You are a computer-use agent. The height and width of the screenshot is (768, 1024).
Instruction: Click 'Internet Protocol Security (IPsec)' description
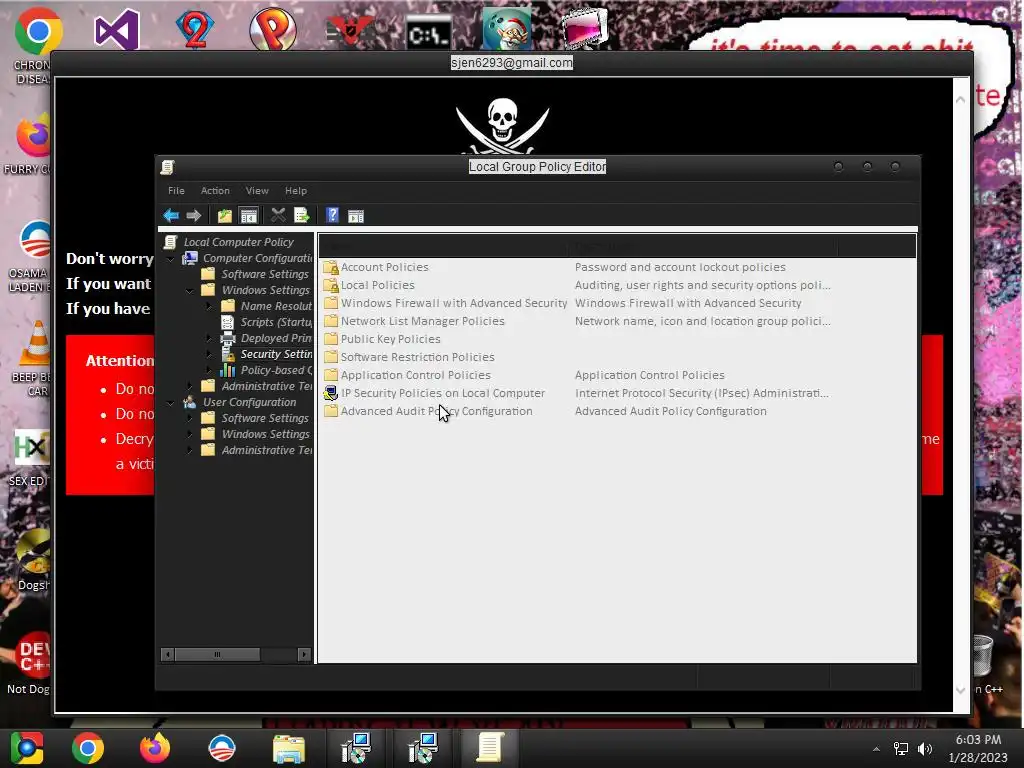tap(701, 393)
